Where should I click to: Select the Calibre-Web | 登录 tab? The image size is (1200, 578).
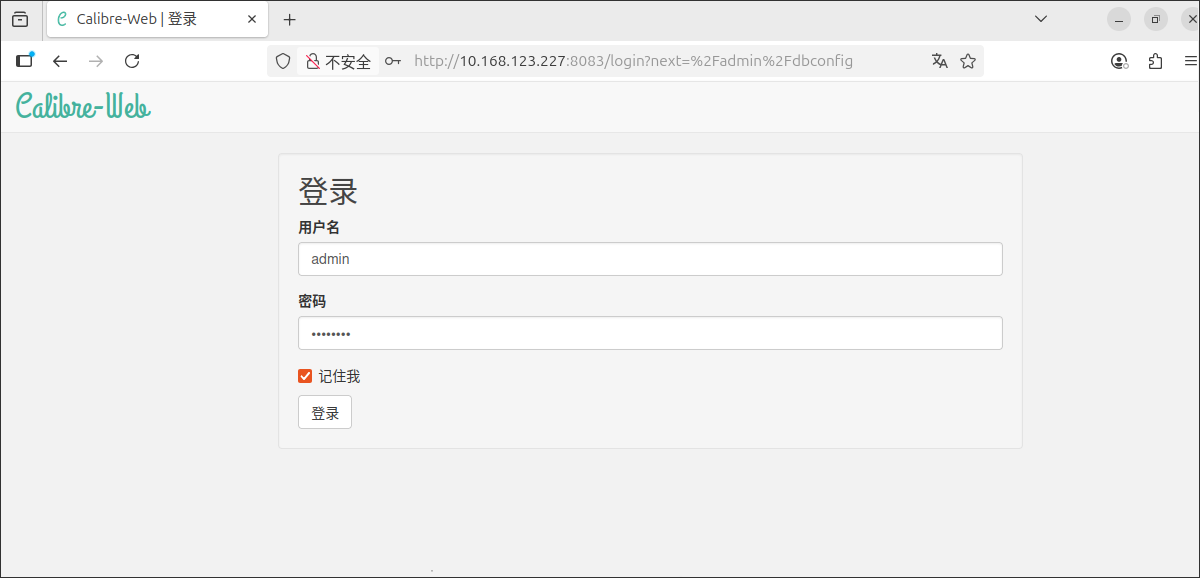click(140, 19)
